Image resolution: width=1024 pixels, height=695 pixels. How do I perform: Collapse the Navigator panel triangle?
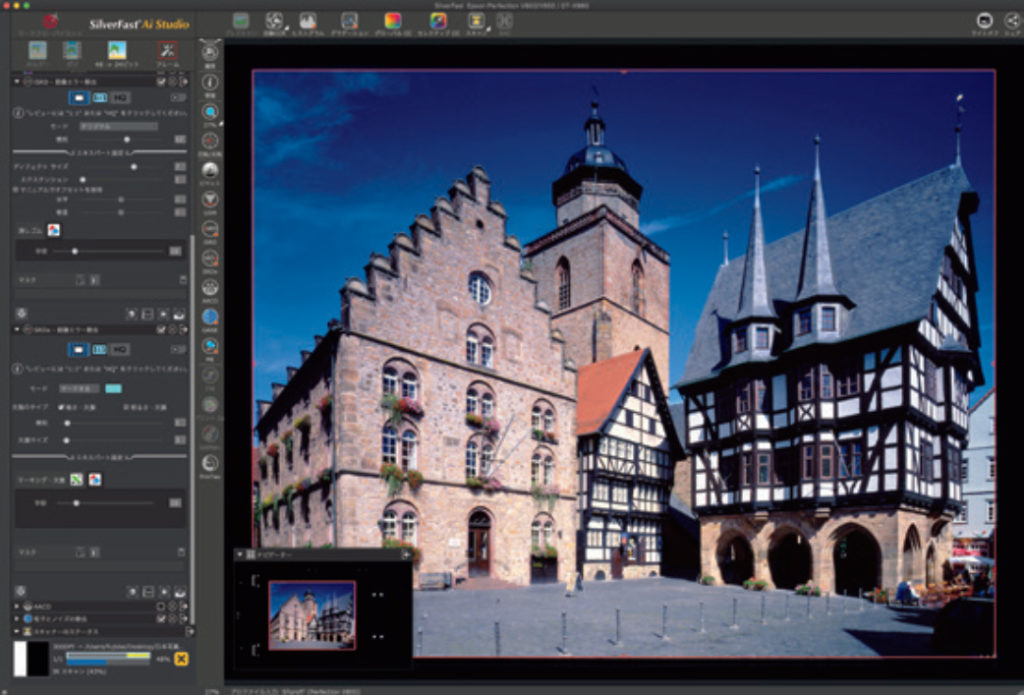tap(239, 555)
